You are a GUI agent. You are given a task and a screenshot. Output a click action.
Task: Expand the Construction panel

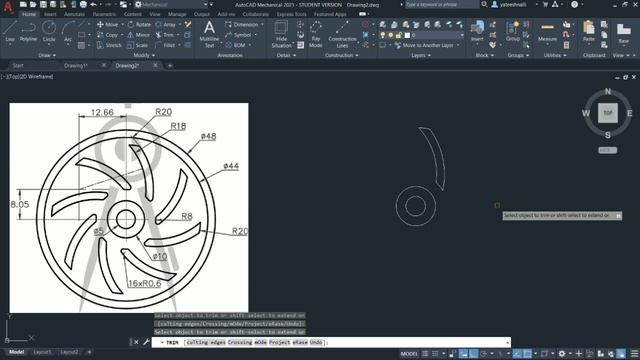tap(342, 55)
